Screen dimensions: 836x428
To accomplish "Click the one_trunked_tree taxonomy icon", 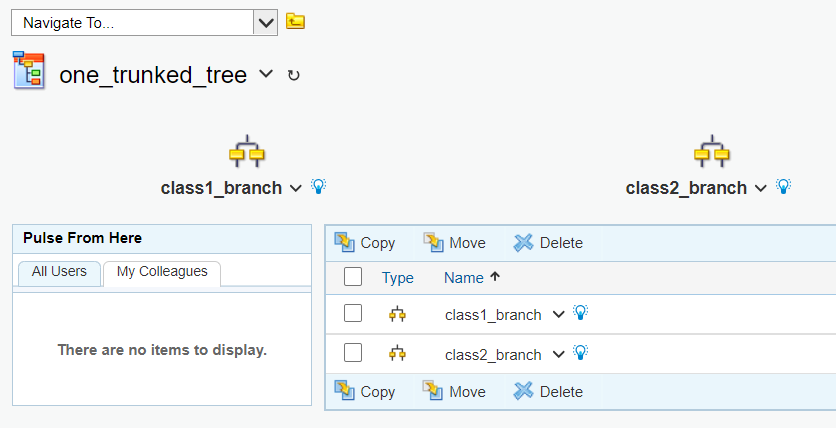I will coord(28,72).
